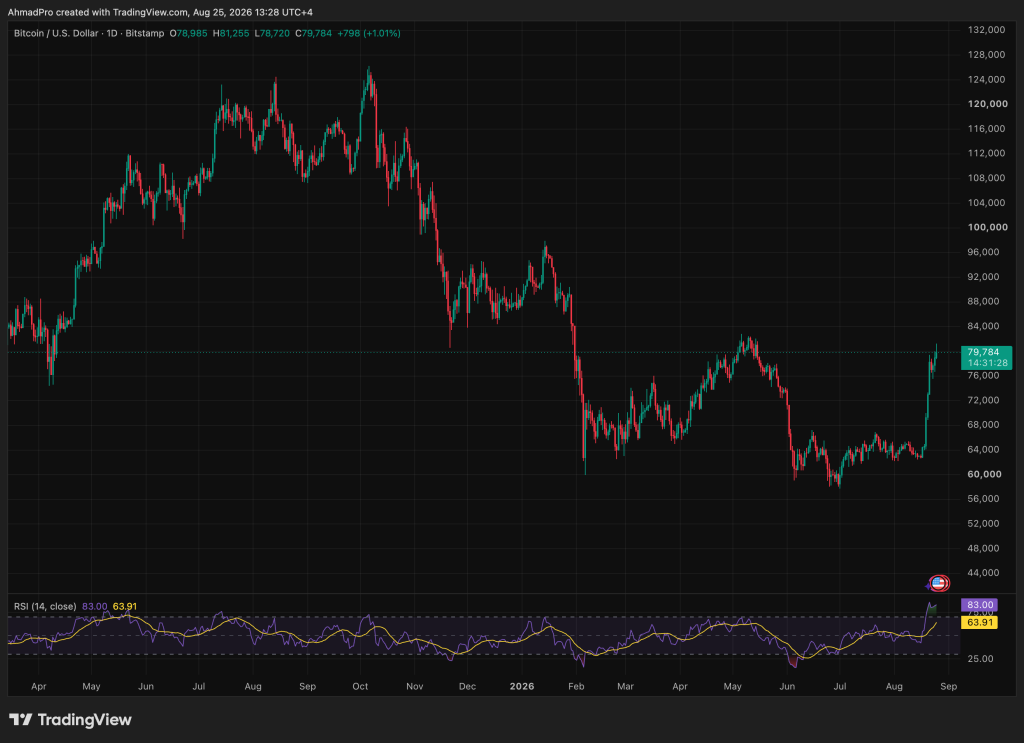
Task: Click the TradingView logo in footer
Action: click(x=70, y=719)
